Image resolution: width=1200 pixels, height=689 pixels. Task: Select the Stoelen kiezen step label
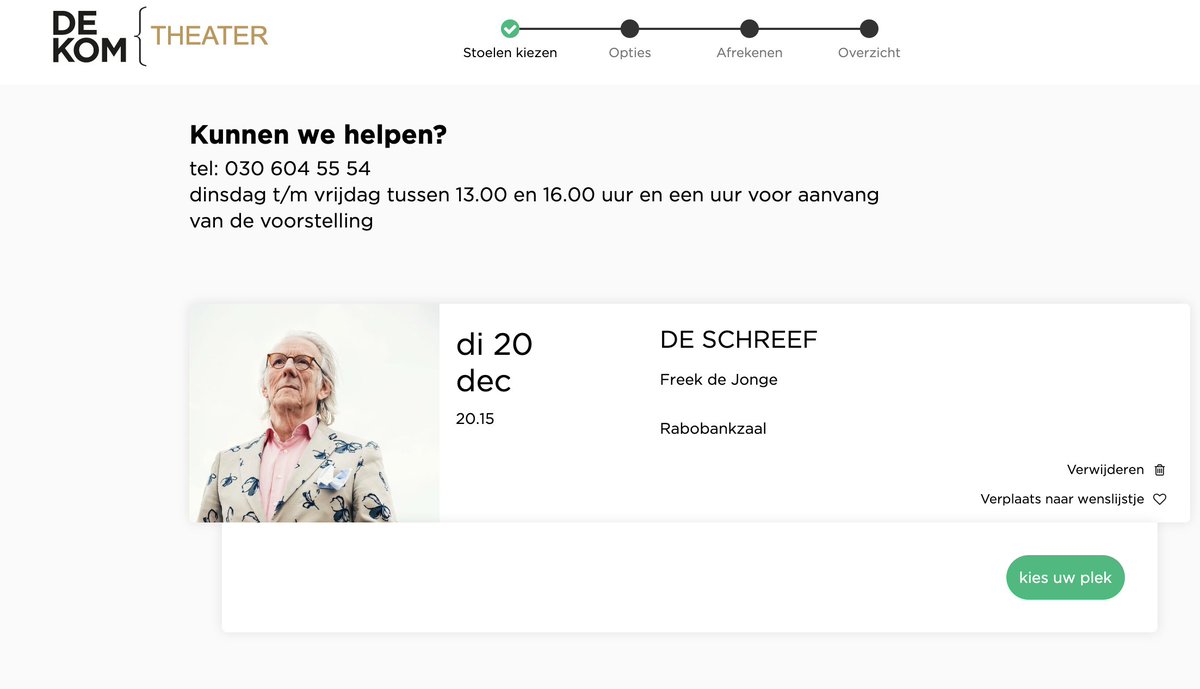pyautogui.click(x=510, y=53)
